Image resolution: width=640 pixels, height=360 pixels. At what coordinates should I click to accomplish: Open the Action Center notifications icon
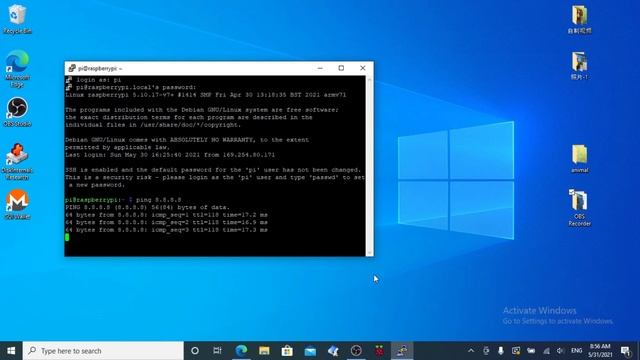point(625,351)
